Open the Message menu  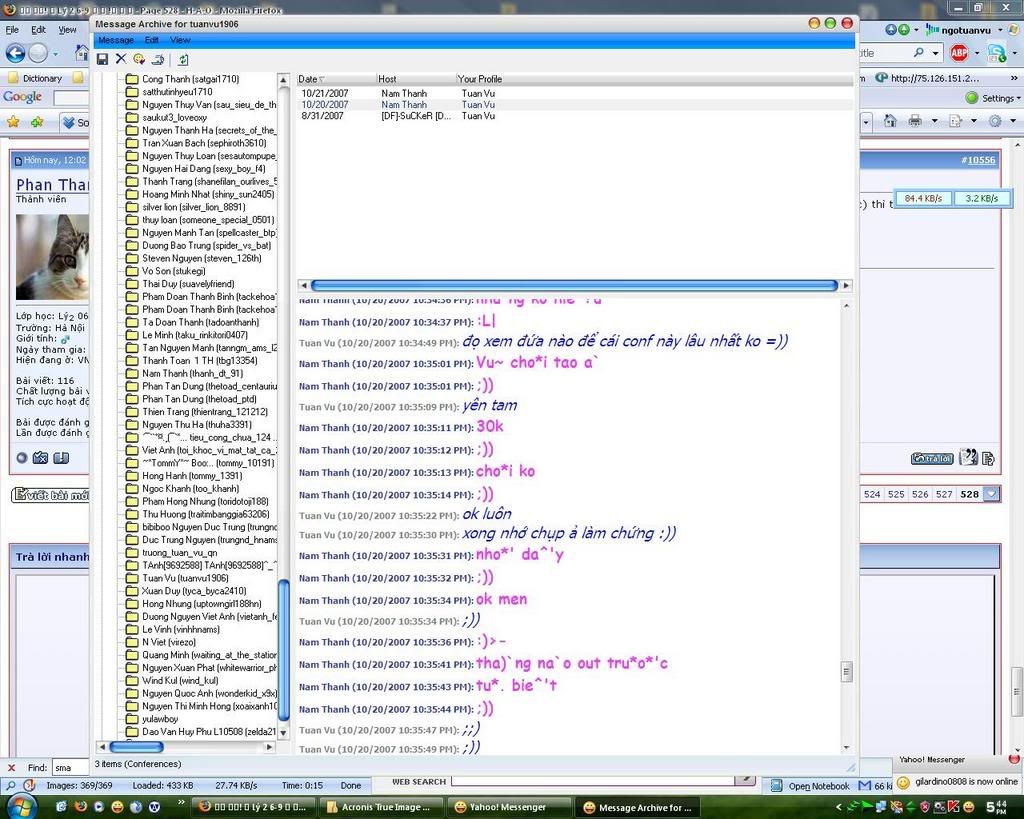click(115, 40)
